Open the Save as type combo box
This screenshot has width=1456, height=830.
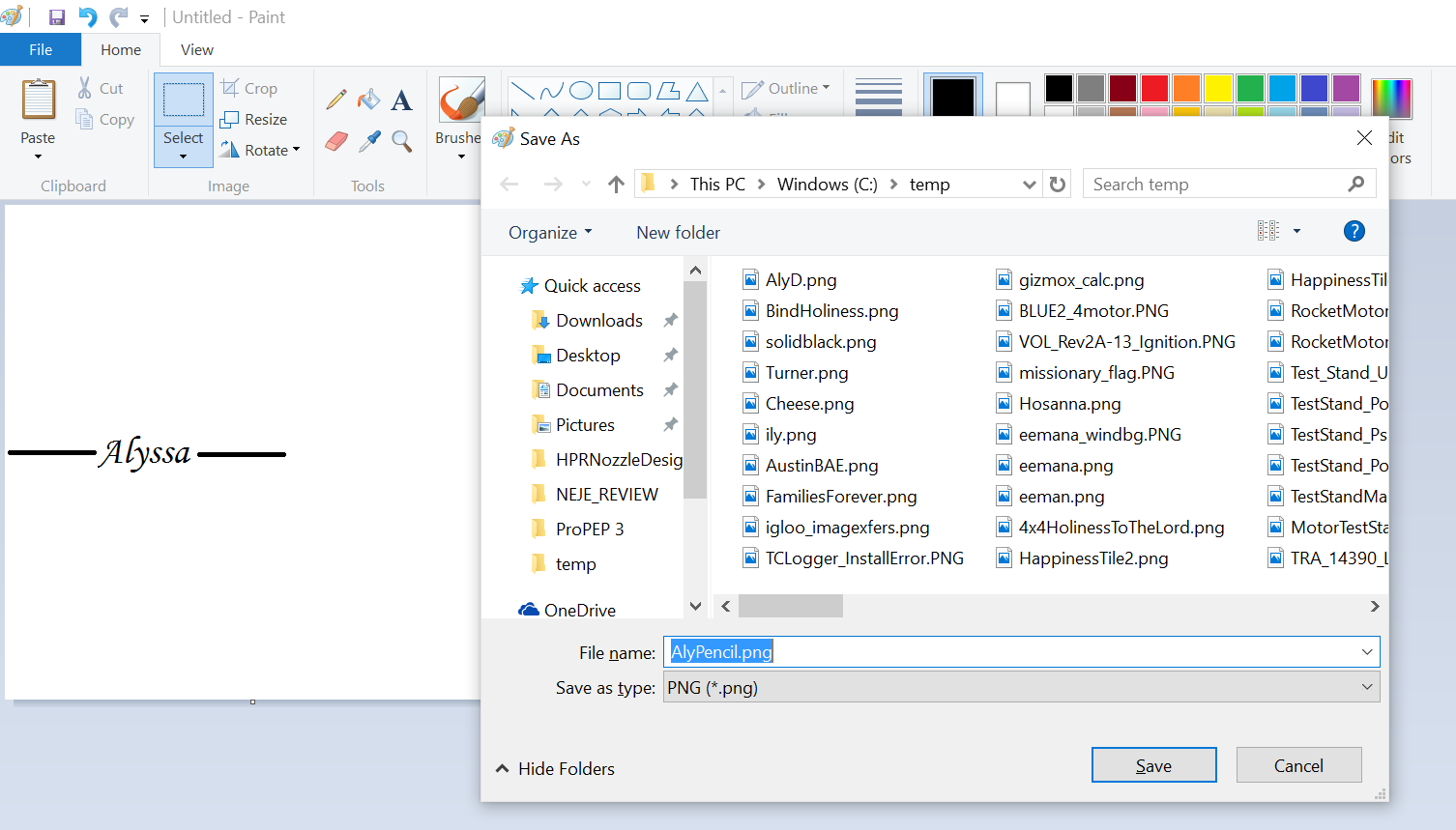[x=1021, y=687]
